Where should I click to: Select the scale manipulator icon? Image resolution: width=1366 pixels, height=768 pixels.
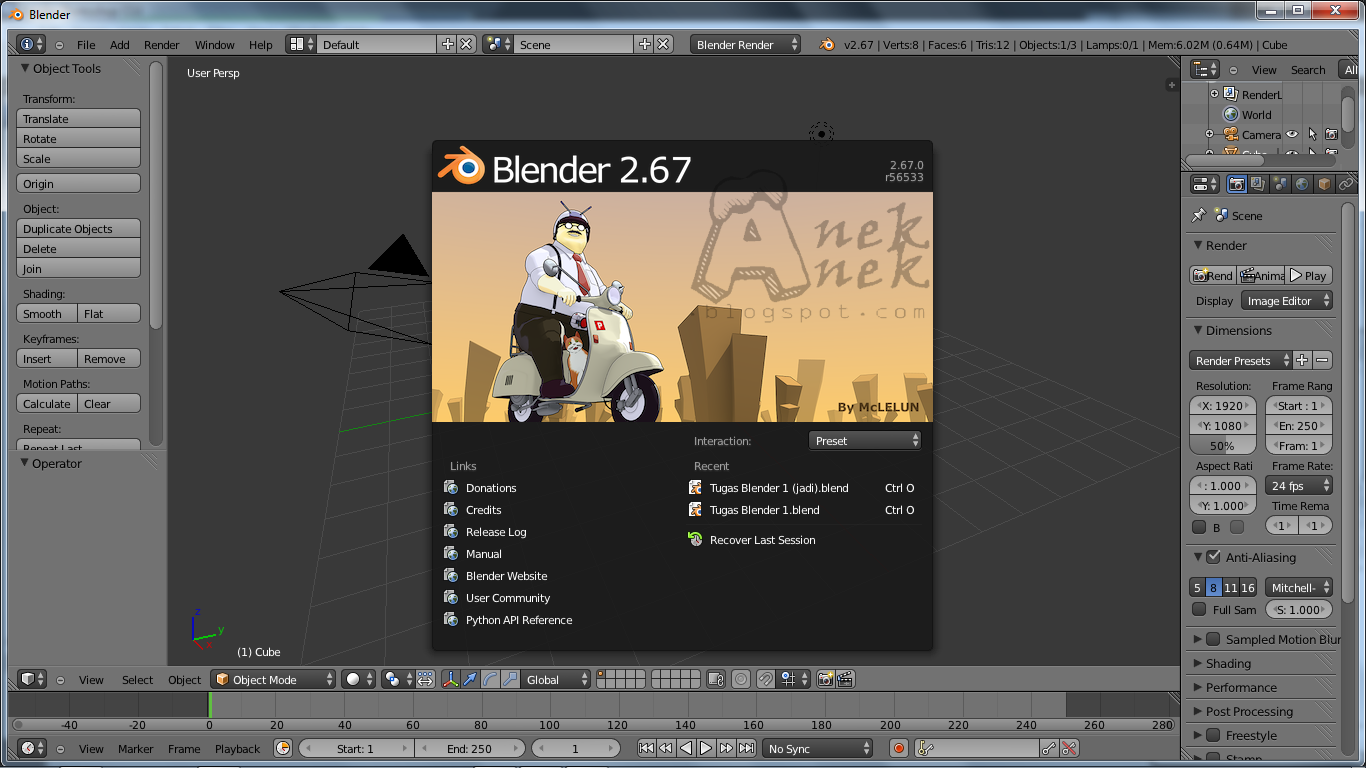coord(511,679)
